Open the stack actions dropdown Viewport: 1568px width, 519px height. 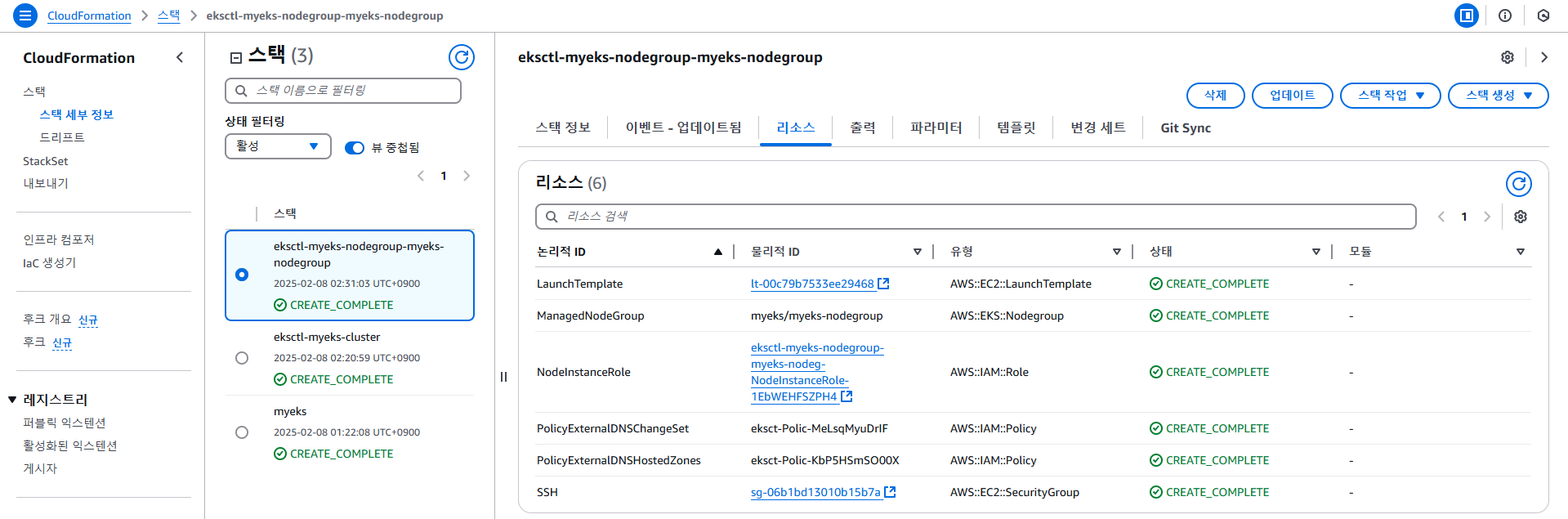click(1391, 96)
